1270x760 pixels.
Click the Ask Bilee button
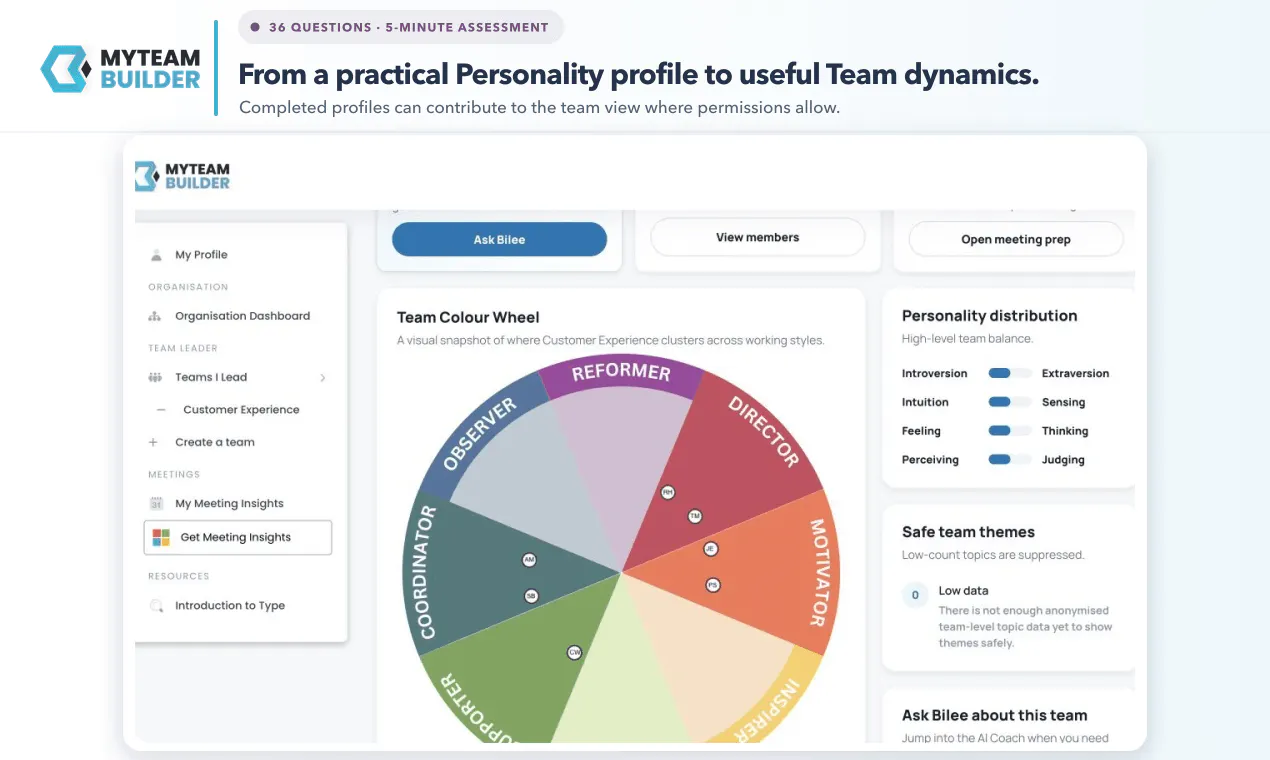tap(499, 240)
